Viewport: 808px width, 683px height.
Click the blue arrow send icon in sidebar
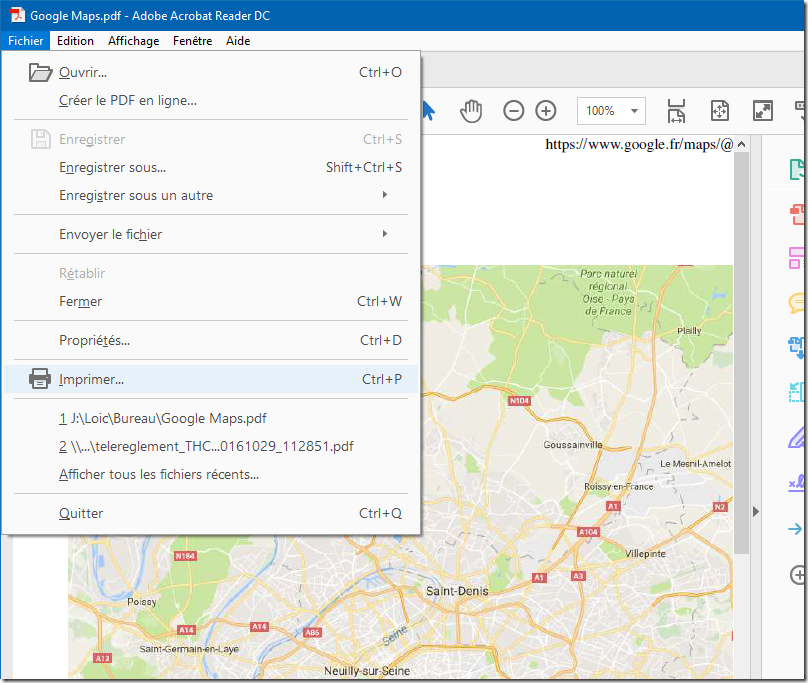(796, 528)
